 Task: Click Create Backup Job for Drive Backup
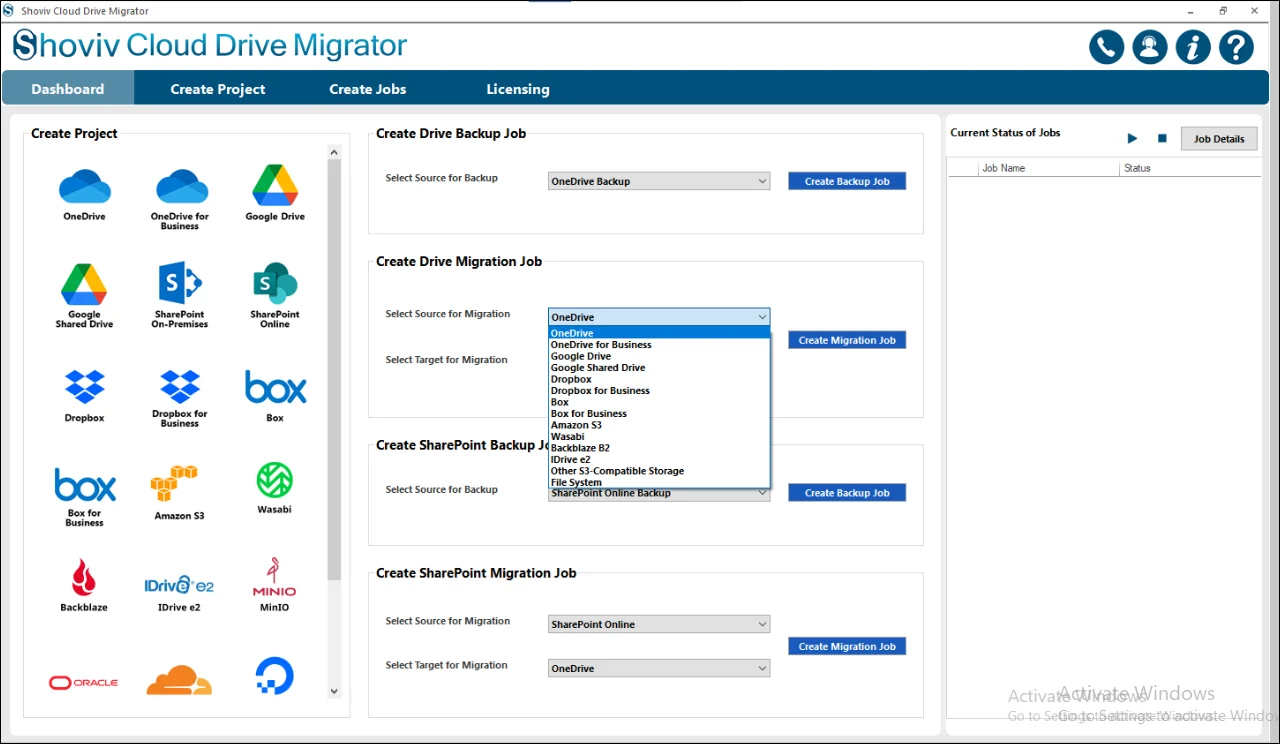coord(847,181)
